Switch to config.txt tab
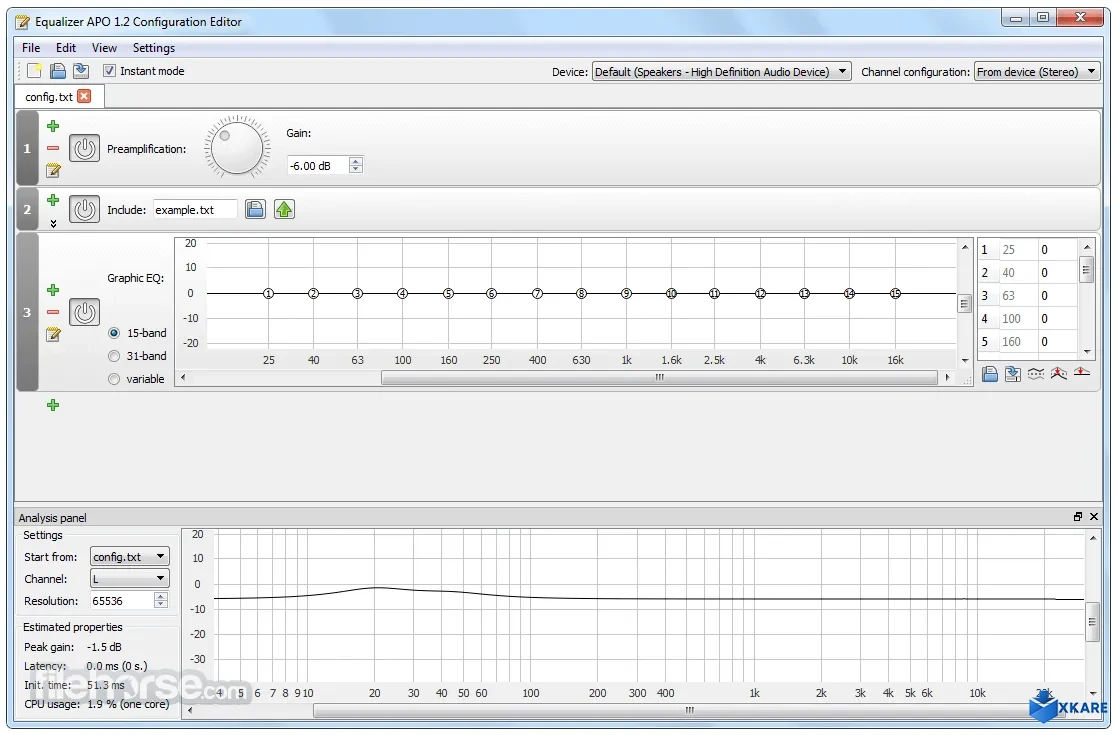The width and height of the screenshot is (1118, 735). pos(48,96)
